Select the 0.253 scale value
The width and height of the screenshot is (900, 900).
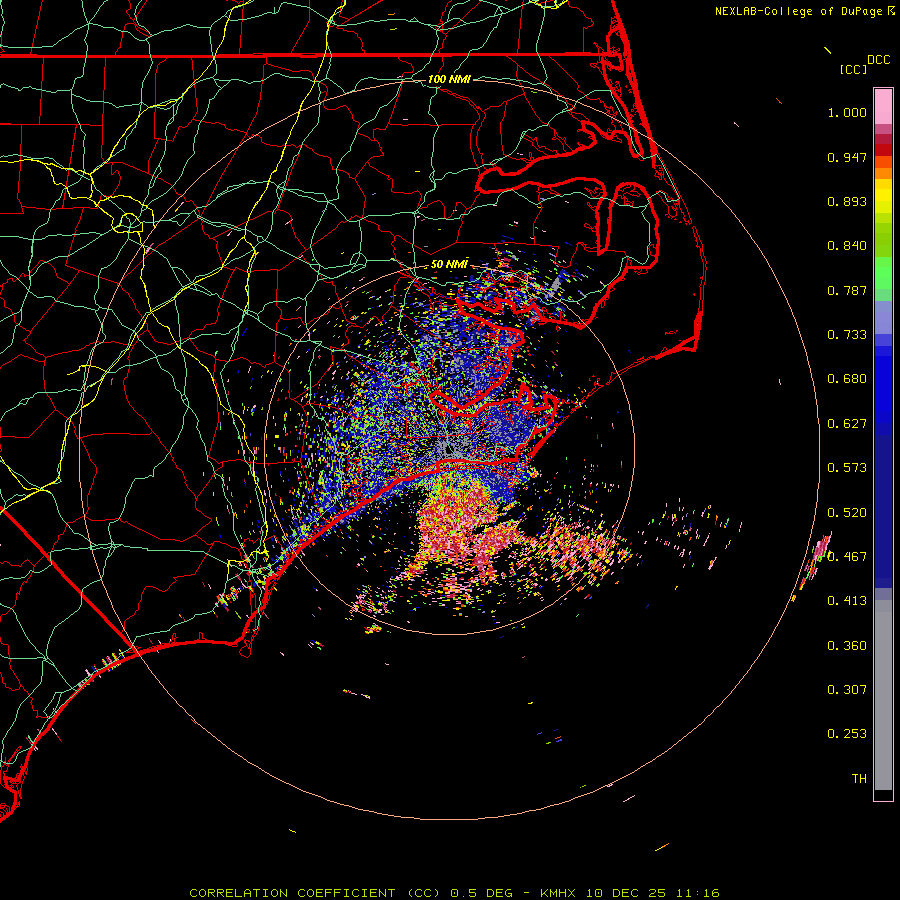click(x=847, y=734)
